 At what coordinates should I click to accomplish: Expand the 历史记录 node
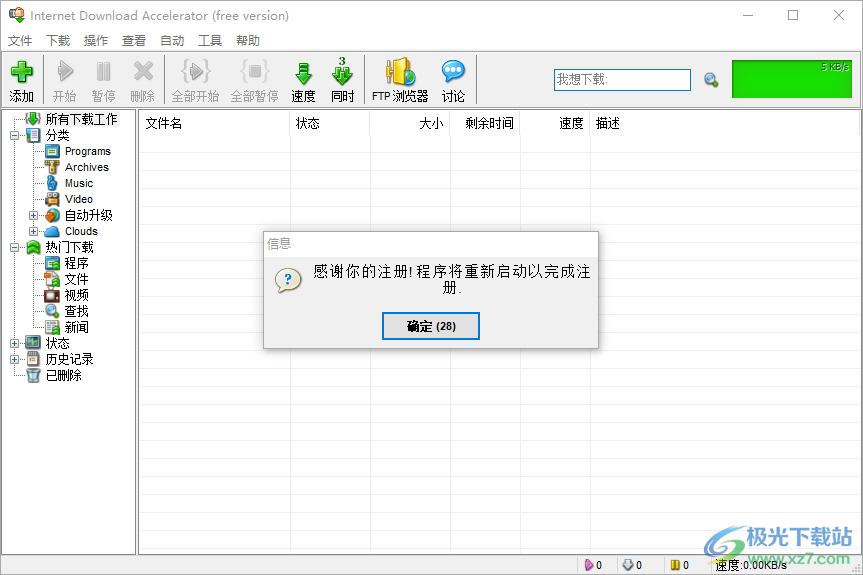(x=14, y=359)
